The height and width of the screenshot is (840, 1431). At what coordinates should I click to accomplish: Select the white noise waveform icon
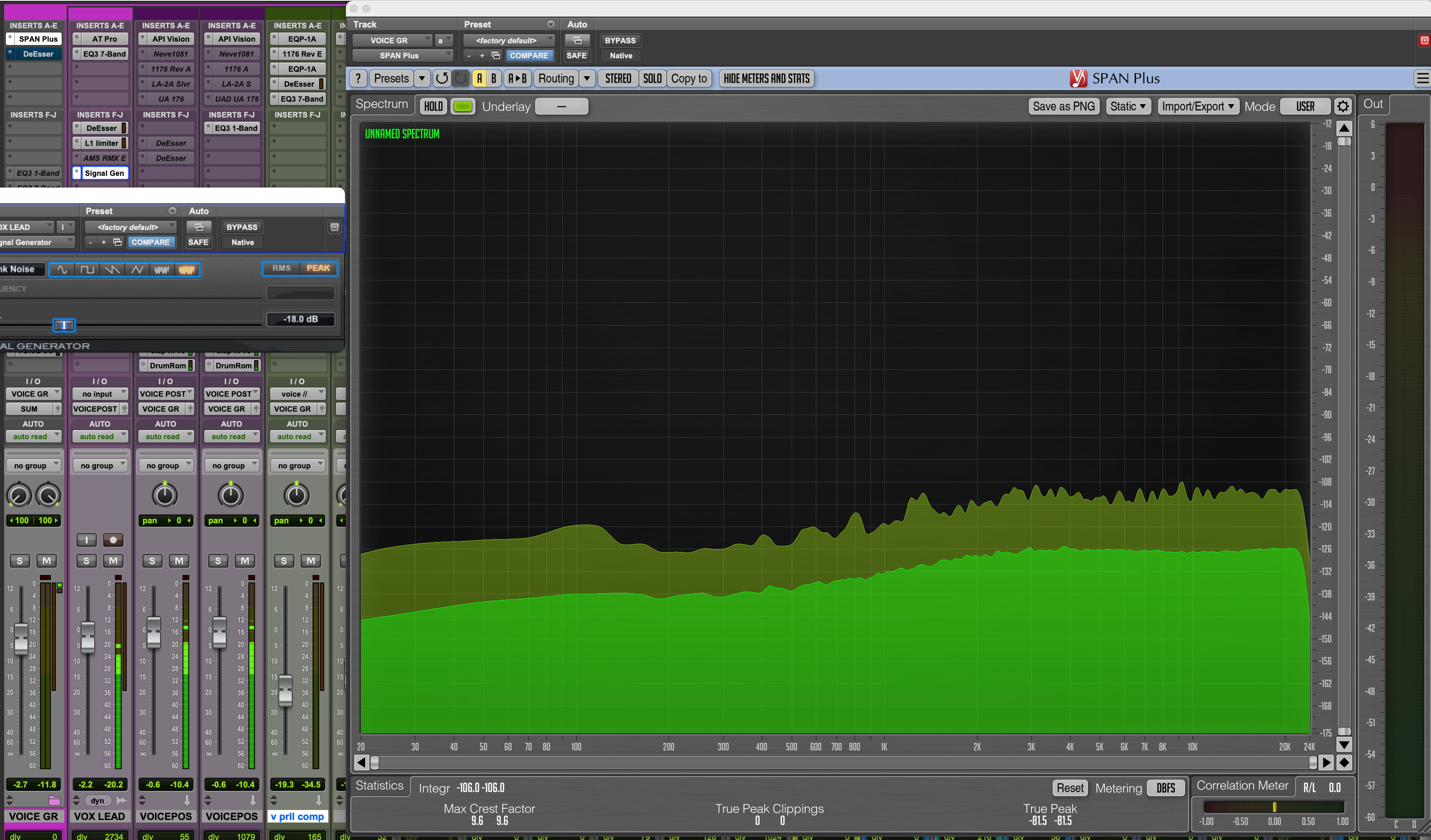point(162,269)
